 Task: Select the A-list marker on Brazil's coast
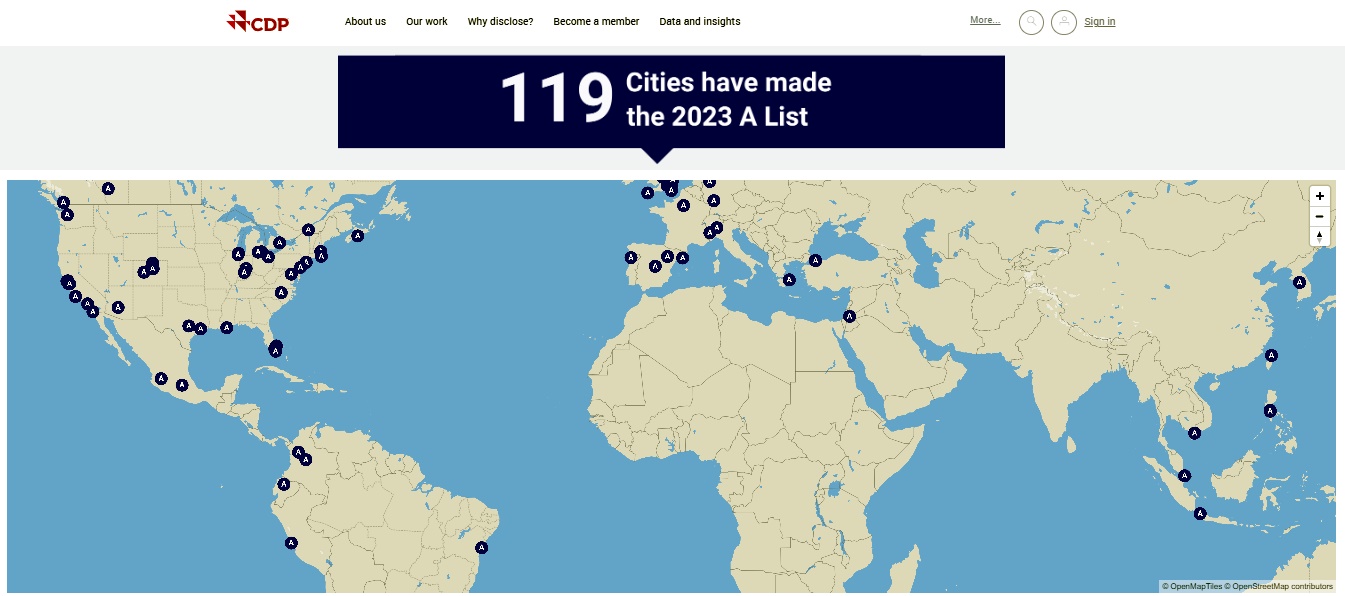(482, 547)
